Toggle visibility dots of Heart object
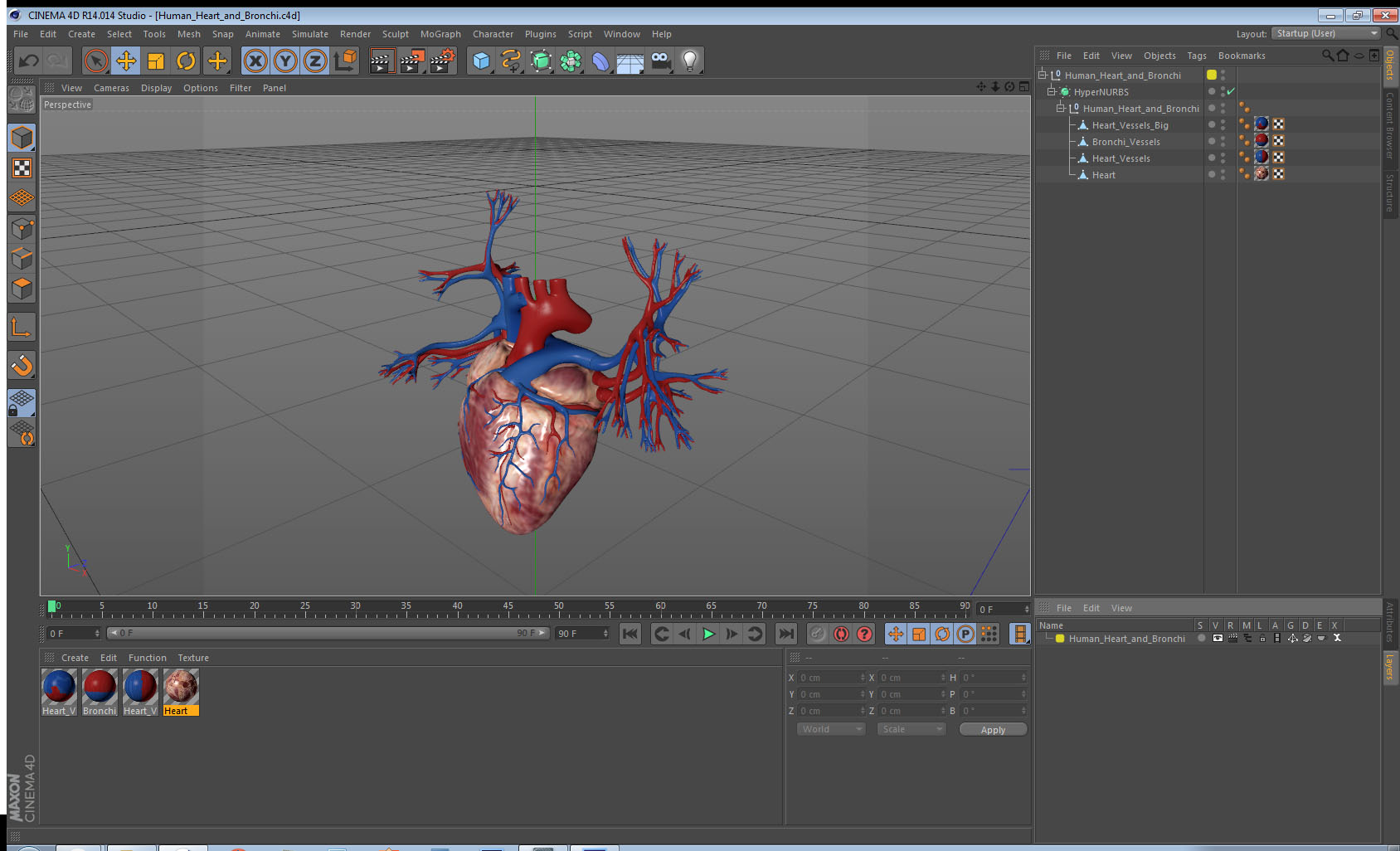The height and width of the screenshot is (851, 1400). point(1223,174)
